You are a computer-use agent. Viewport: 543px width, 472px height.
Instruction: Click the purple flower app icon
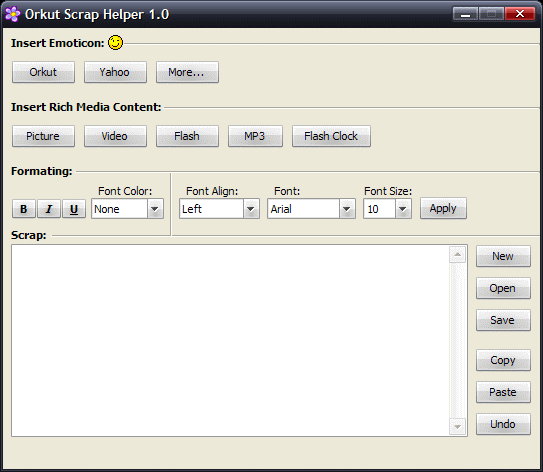point(12,14)
